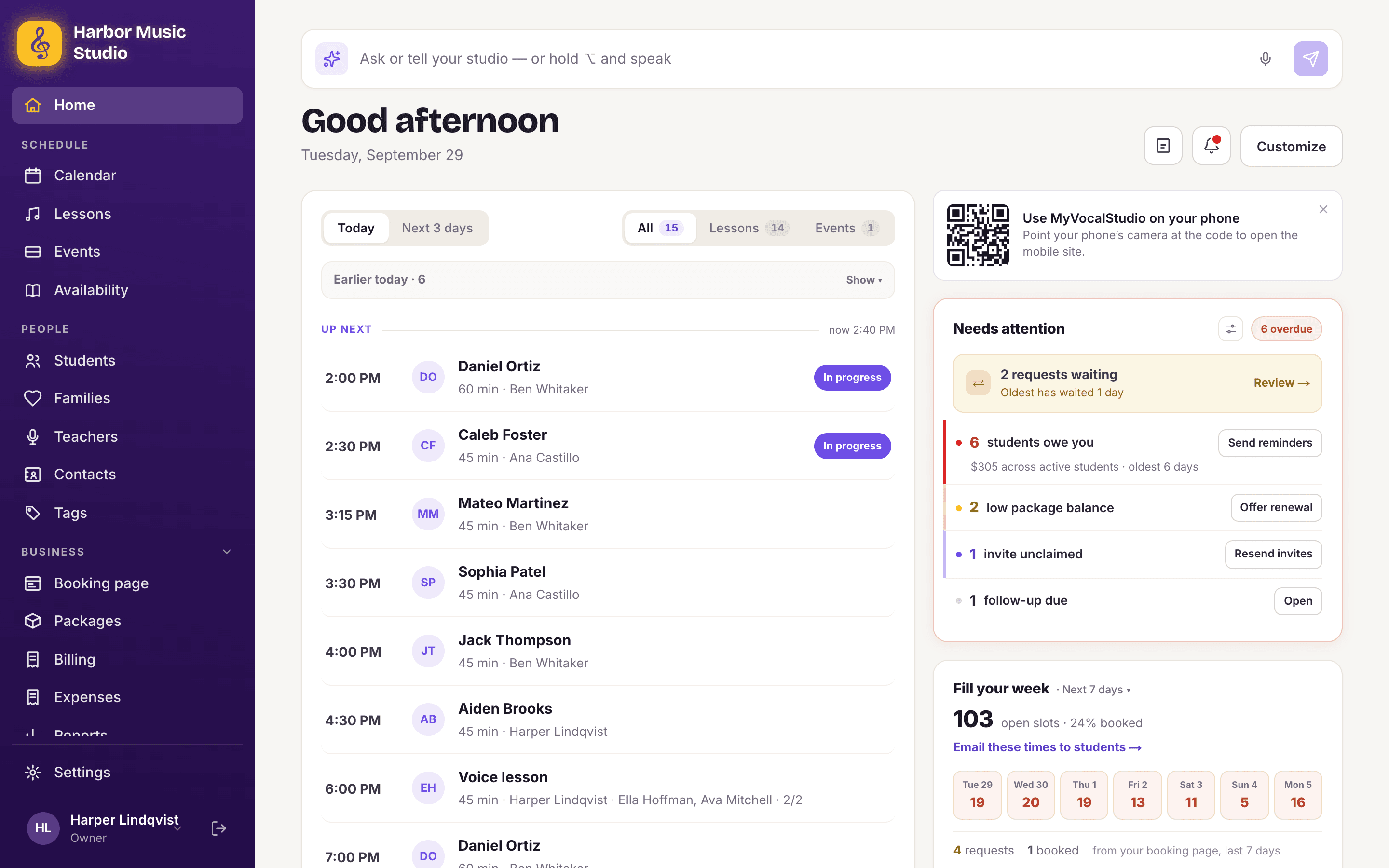
Task: Open Availability in the sidebar
Action: 127,290
